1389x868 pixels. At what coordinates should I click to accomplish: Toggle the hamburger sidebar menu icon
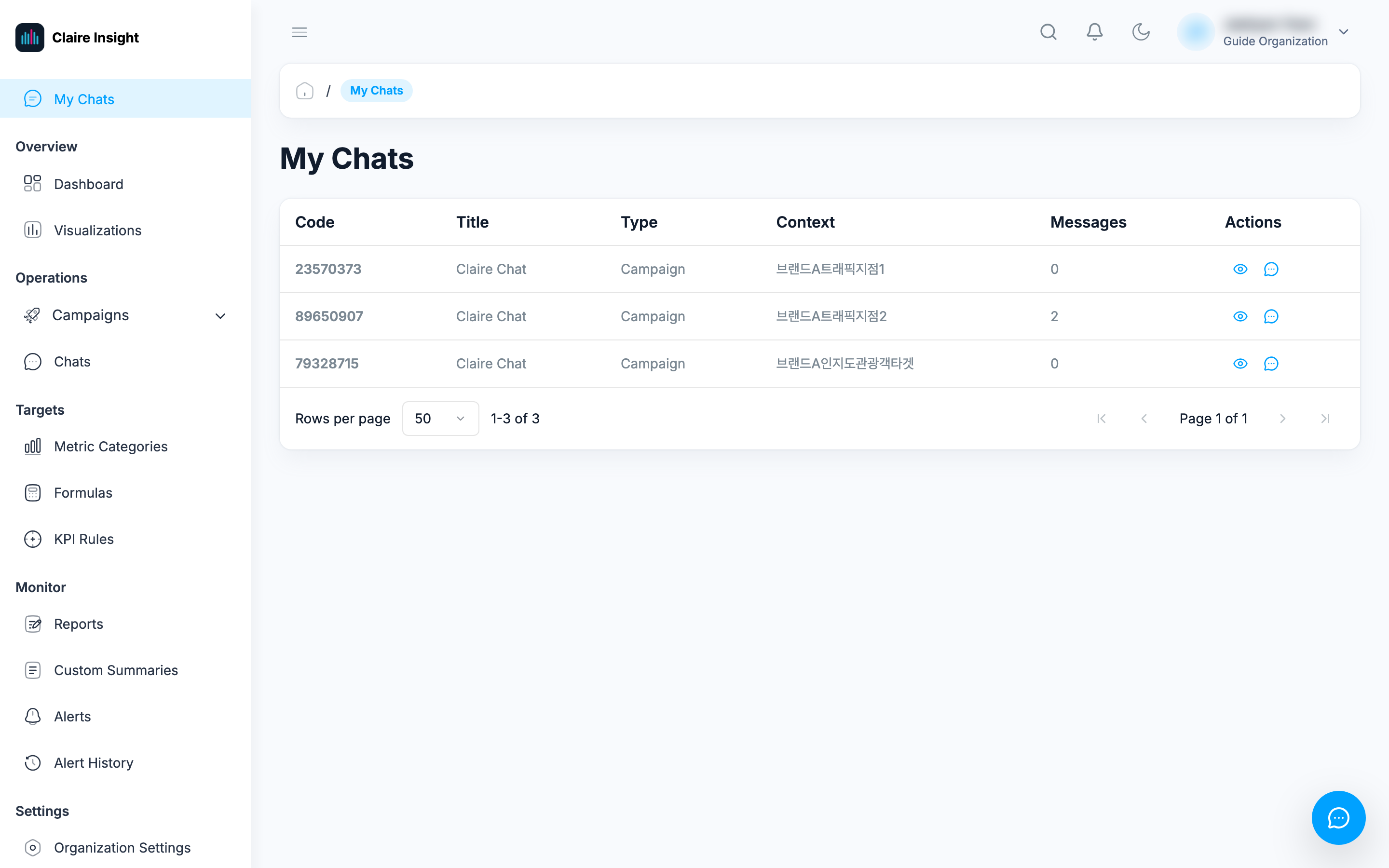[300, 32]
